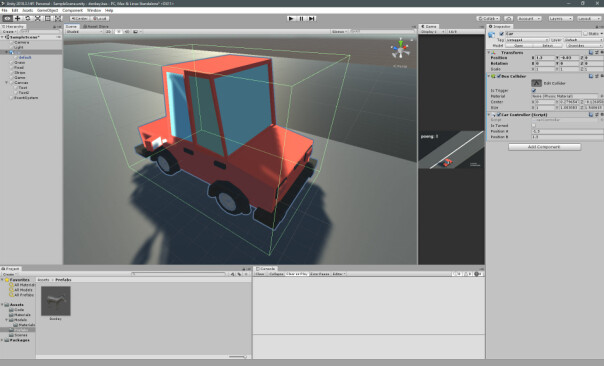Click the Step frame button
Viewport: 604px width, 366px height.
point(312,18)
